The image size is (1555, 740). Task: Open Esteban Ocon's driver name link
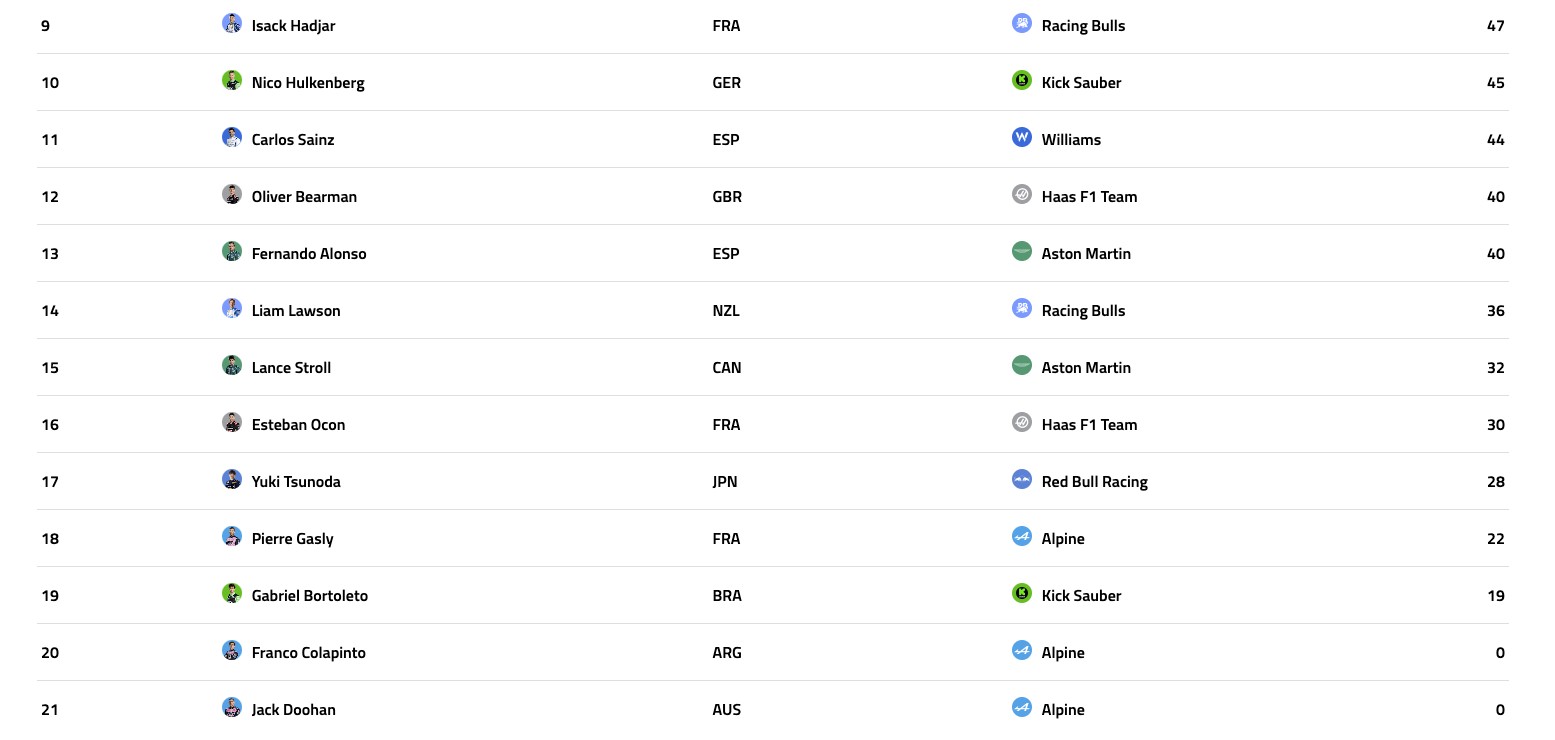pos(298,425)
